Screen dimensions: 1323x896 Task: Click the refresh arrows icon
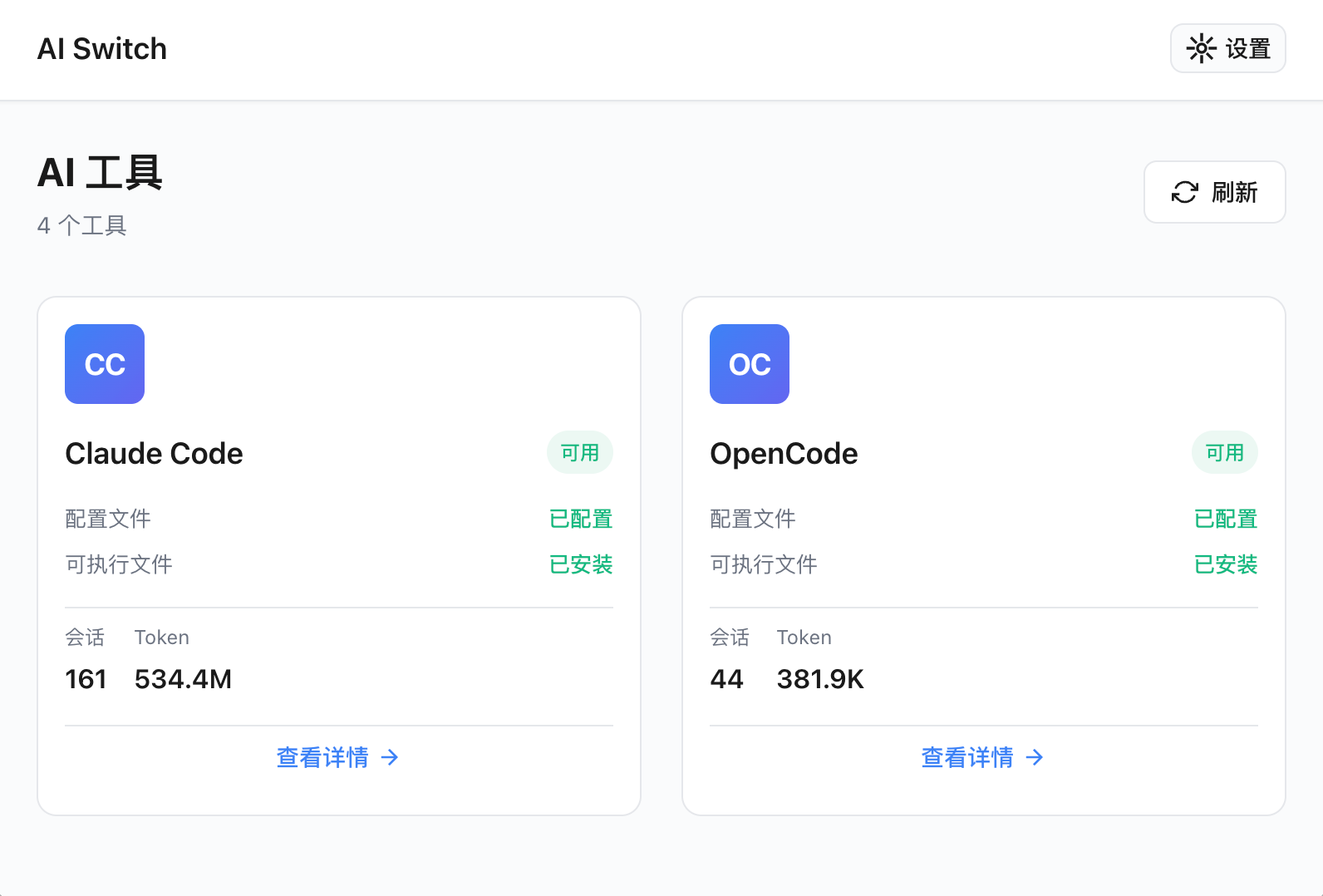(1184, 192)
